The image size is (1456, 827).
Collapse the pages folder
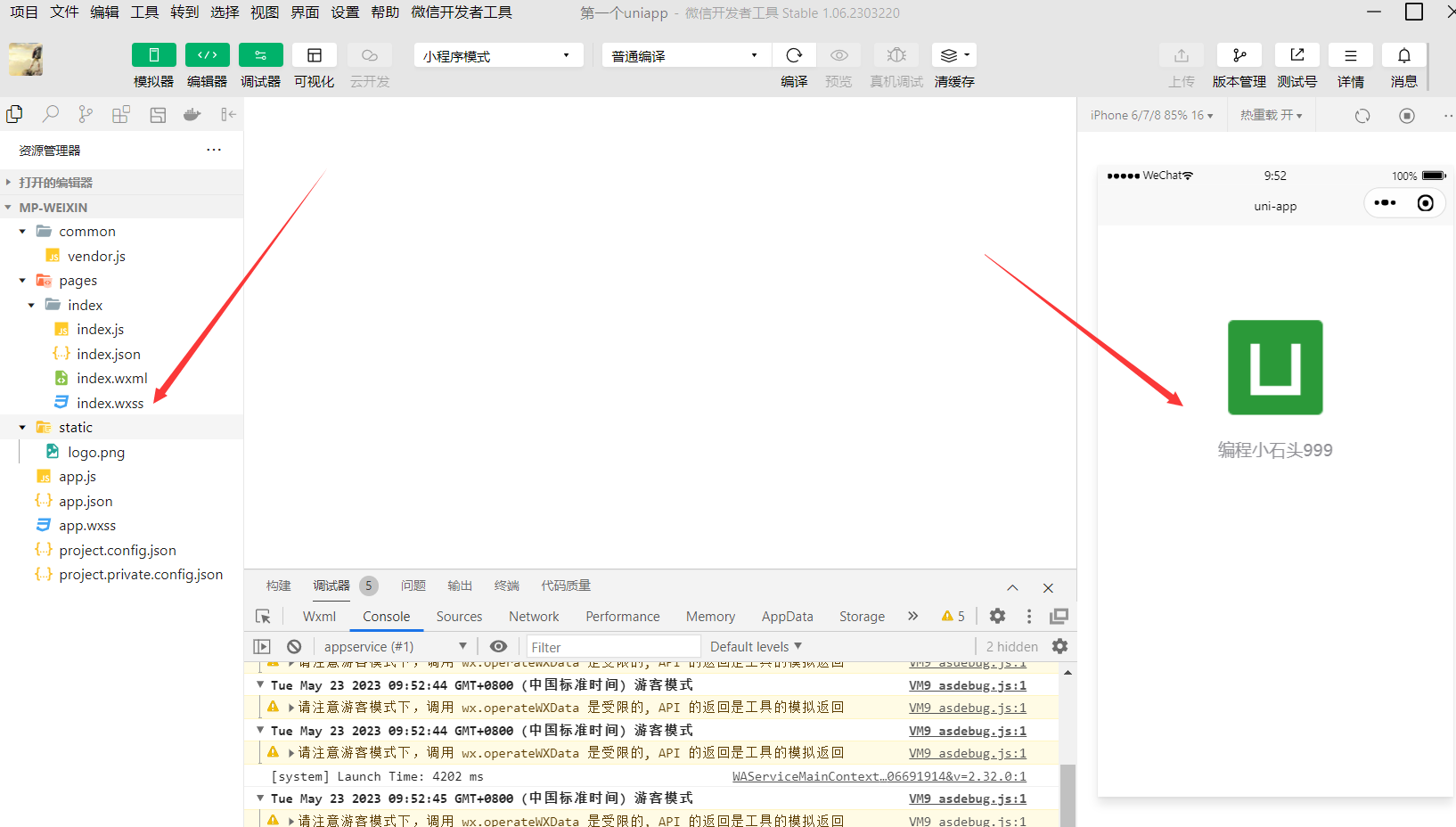pyautogui.click(x=22, y=281)
